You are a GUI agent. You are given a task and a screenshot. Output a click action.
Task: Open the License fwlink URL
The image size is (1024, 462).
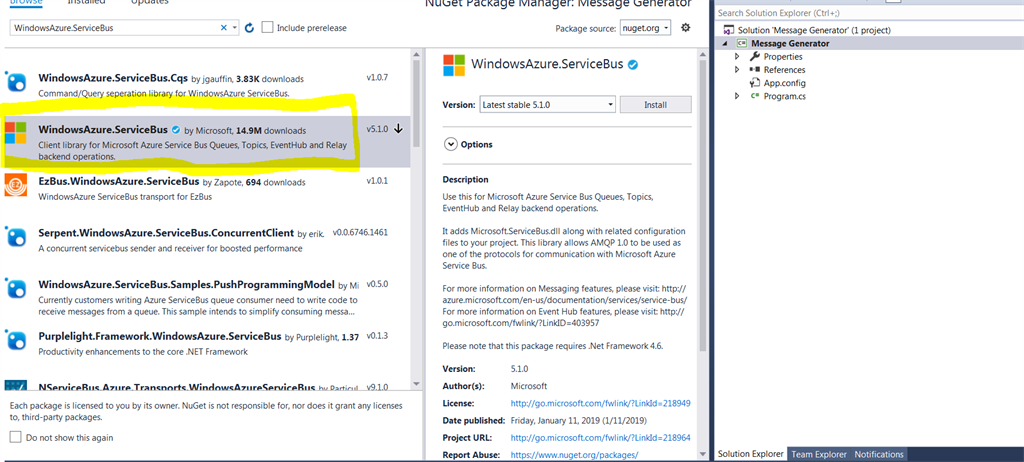(600, 403)
